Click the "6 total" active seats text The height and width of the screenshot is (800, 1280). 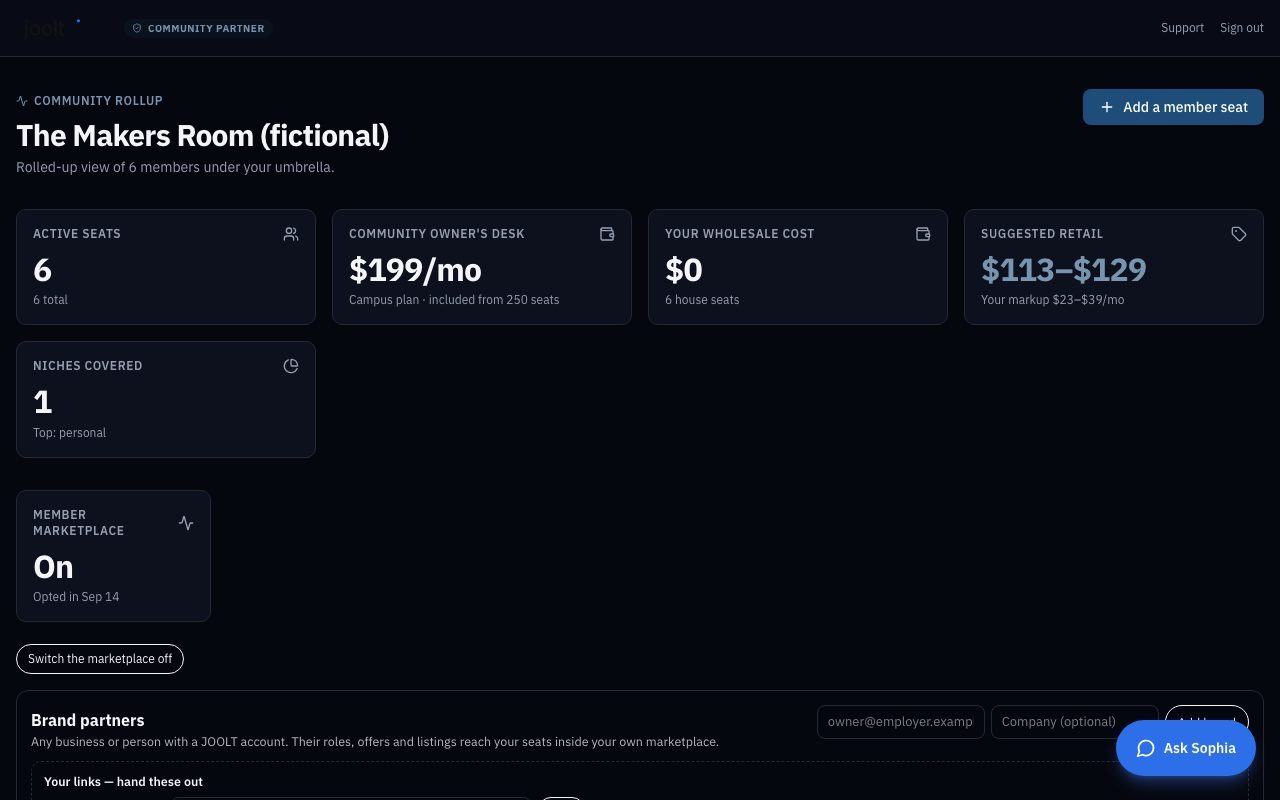pyautogui.click(x=50, y=300)
